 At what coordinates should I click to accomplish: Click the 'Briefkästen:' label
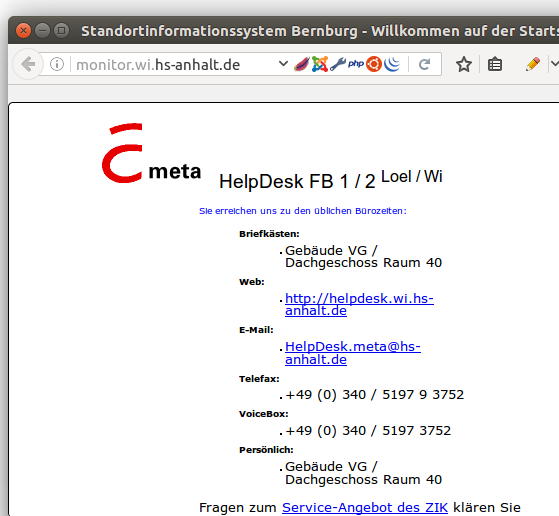(269, 234)
